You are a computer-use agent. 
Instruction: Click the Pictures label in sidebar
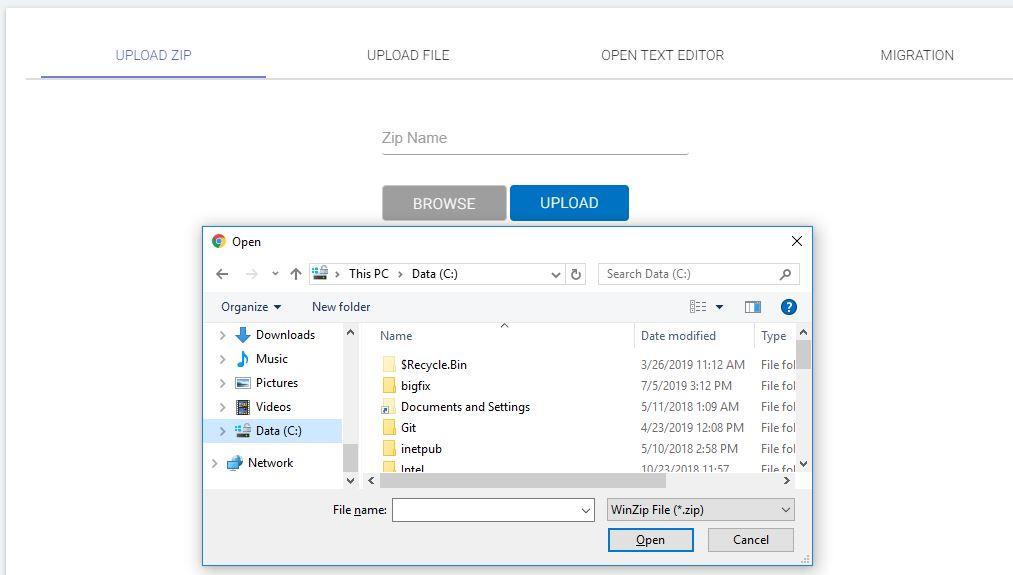[x=277, y=383]
